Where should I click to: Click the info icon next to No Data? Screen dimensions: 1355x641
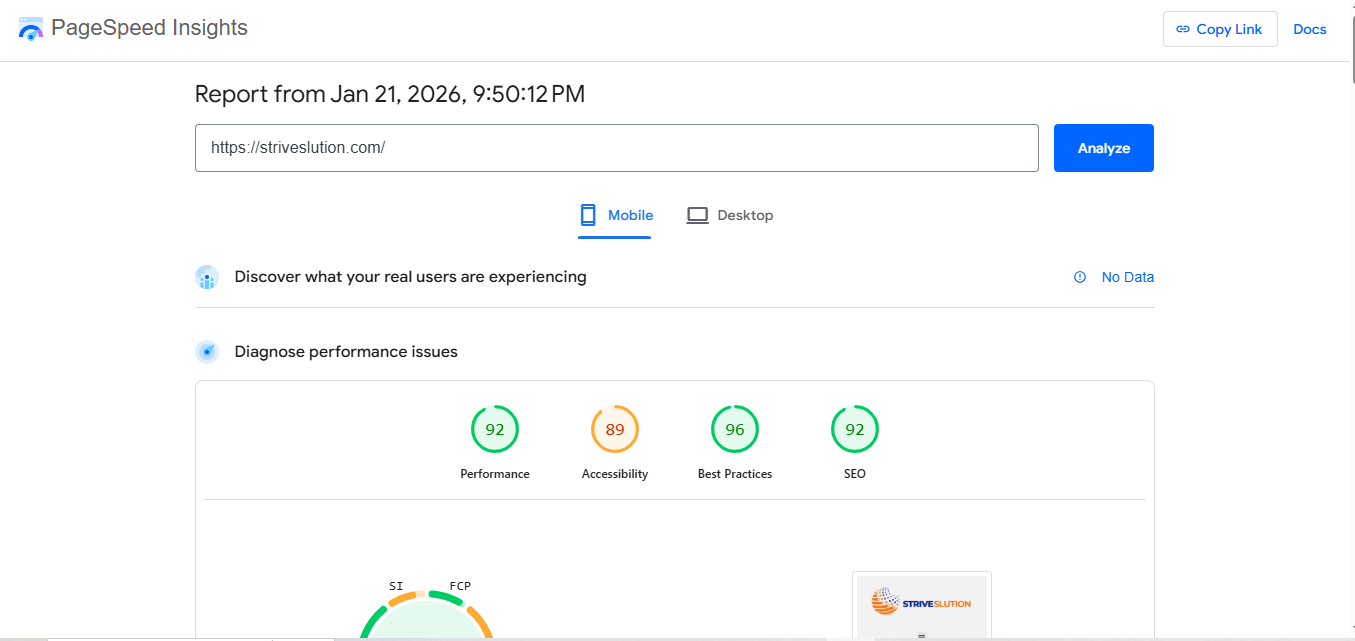(1078, 277)
